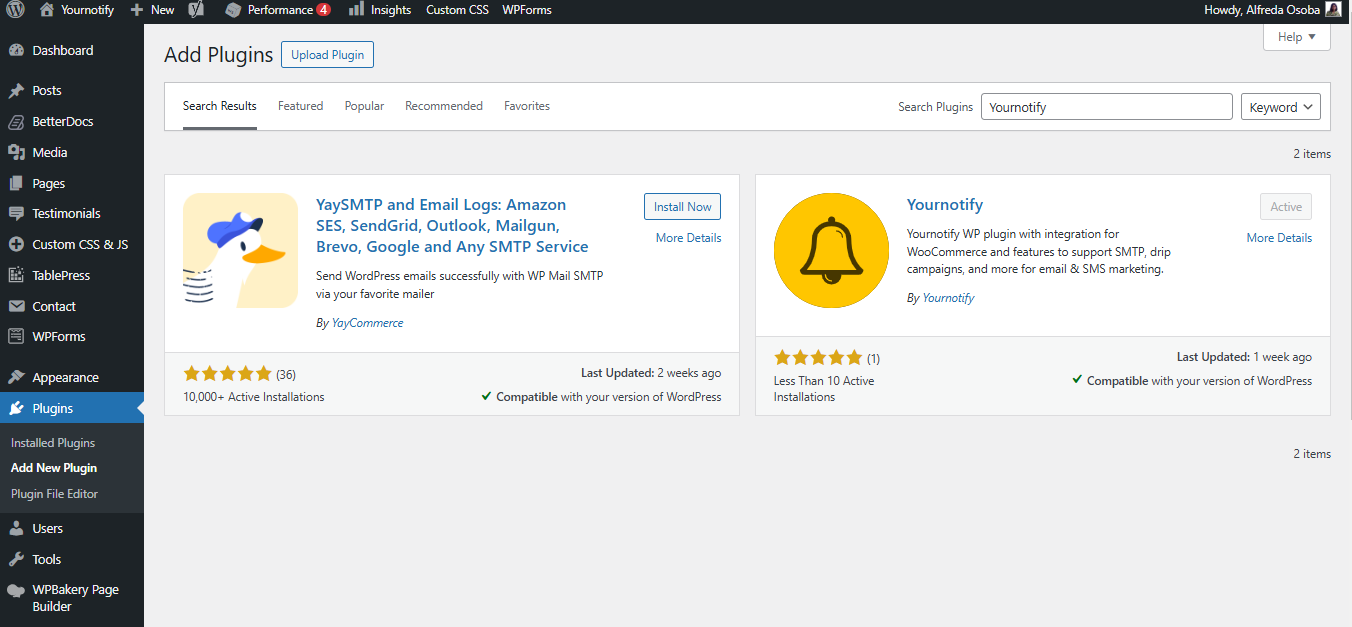1352x627 pixels.
Task: Open Add New Plugin submenu item
Action: pyautogui.click(x=54, y=468)
